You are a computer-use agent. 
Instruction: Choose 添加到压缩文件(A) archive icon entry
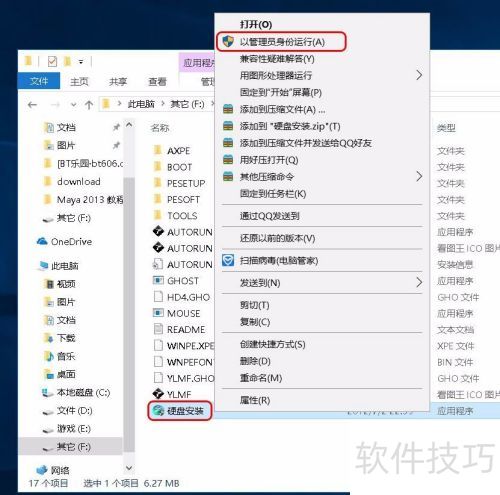pyautogui.click(x=228, y=109)
